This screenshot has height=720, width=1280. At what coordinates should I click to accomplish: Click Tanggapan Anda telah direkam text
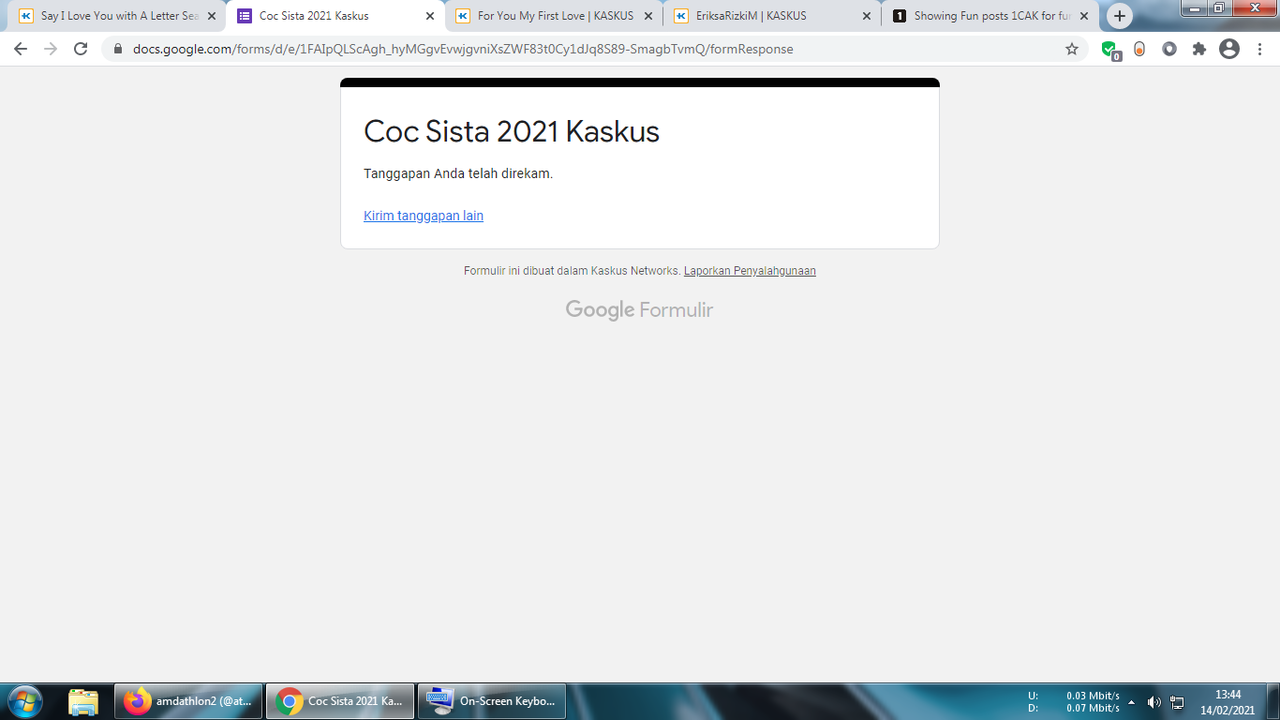(x=458, y=174)
